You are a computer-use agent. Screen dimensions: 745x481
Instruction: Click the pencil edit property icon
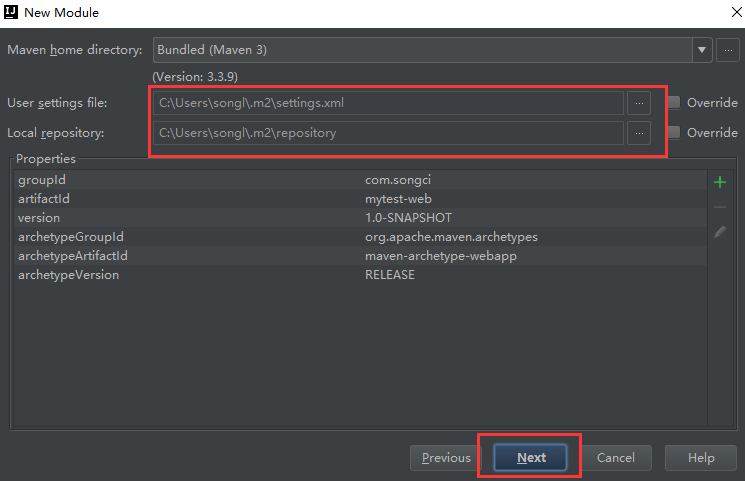pyautogui.click(x=720, y=232)
